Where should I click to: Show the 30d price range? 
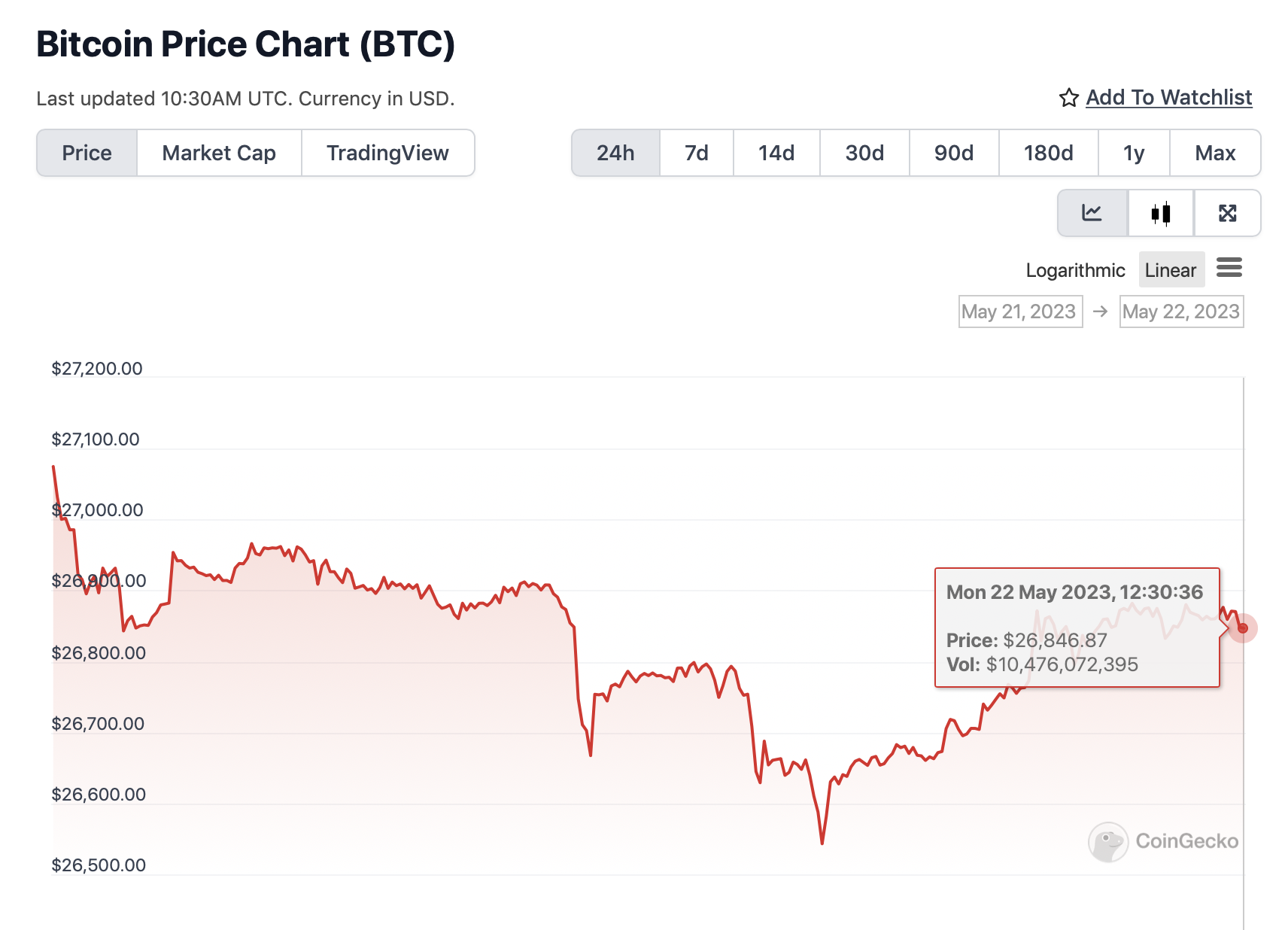coord(864,153)
